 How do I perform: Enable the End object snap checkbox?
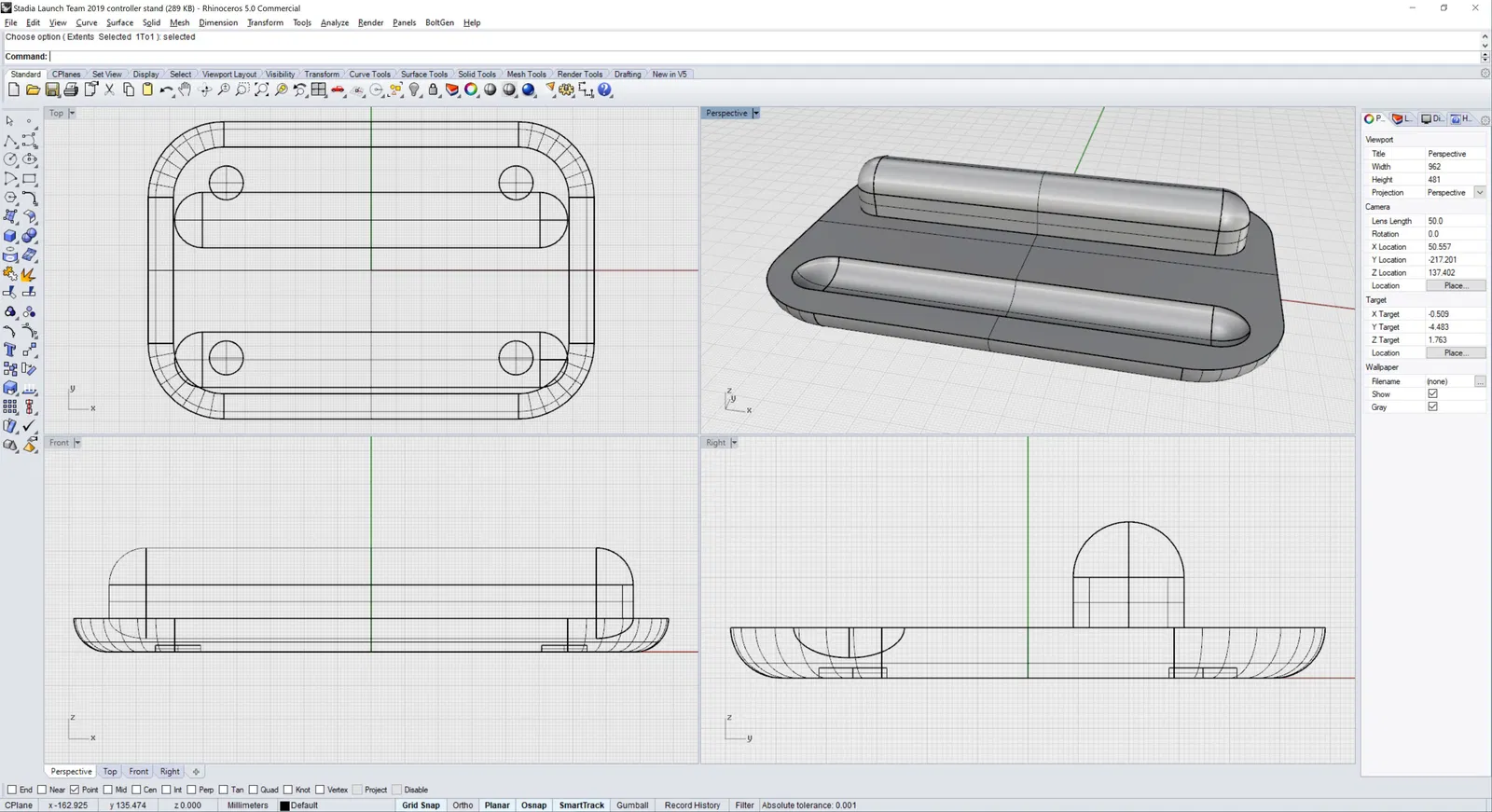coord(12,790)
